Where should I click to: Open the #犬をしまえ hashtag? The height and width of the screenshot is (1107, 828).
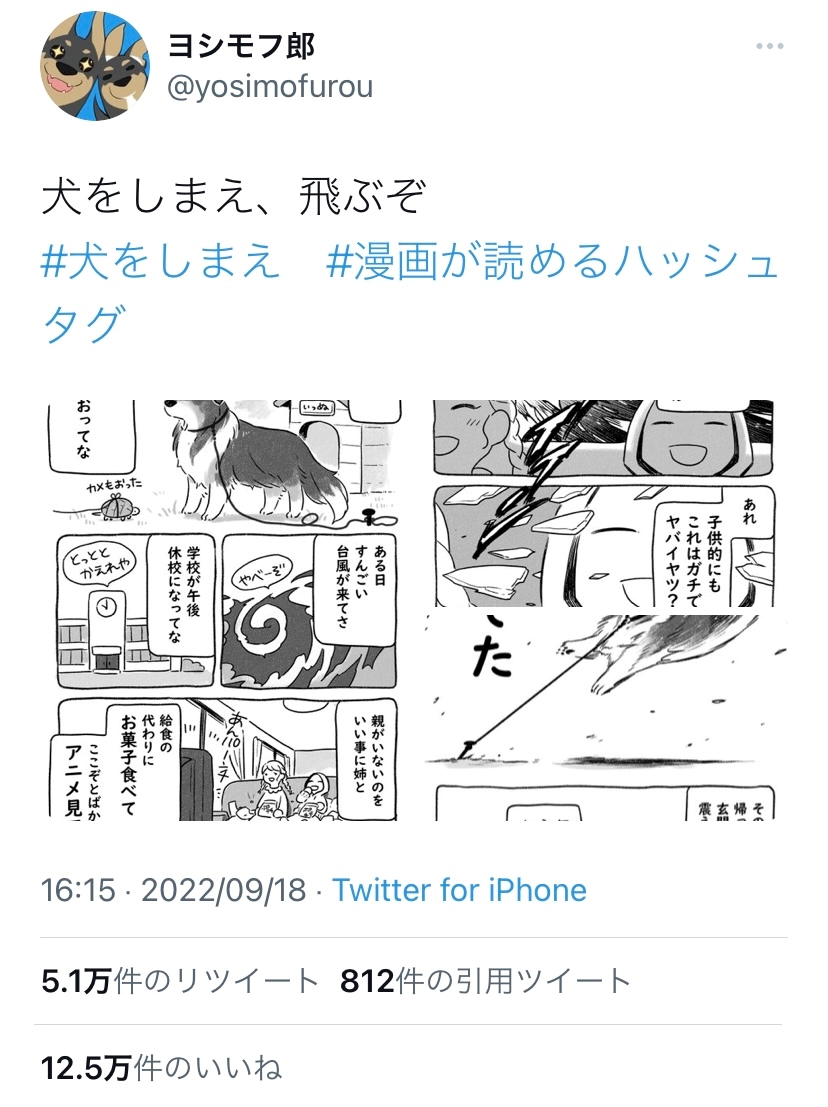[x=161, y=261]
